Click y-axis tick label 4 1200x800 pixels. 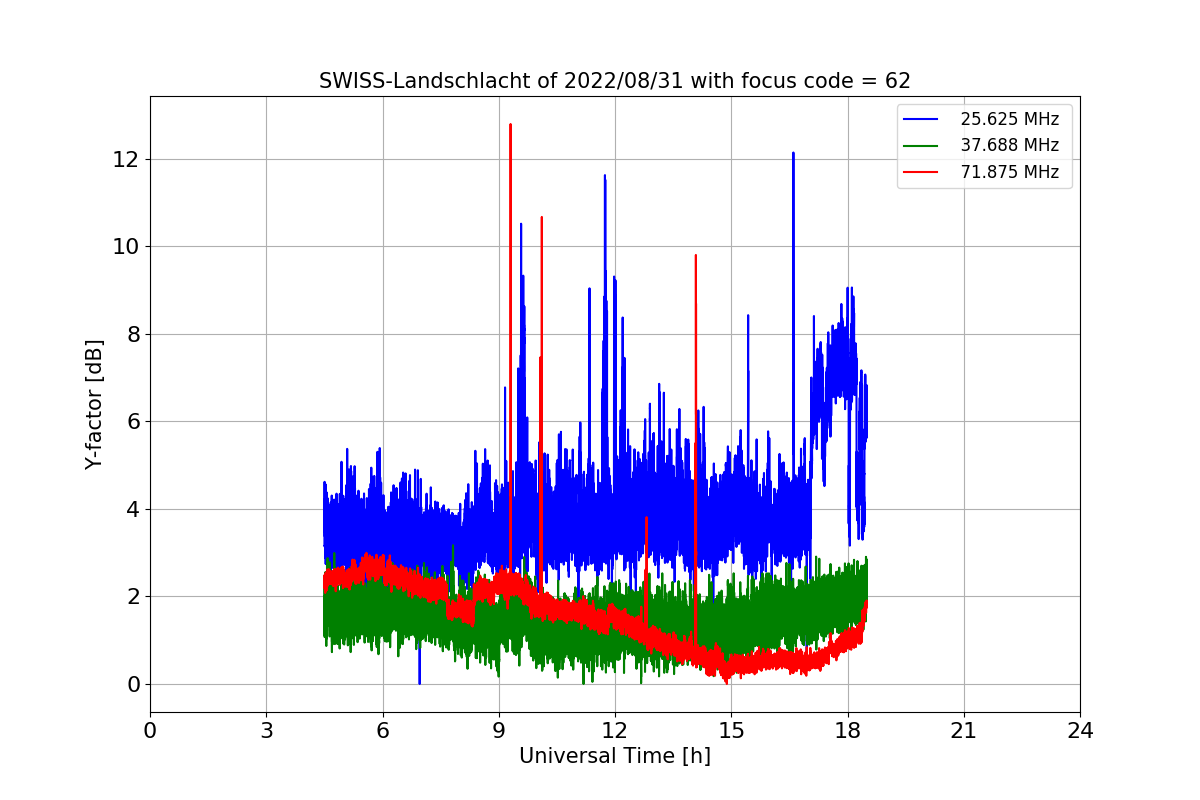(x=133, y=509)
